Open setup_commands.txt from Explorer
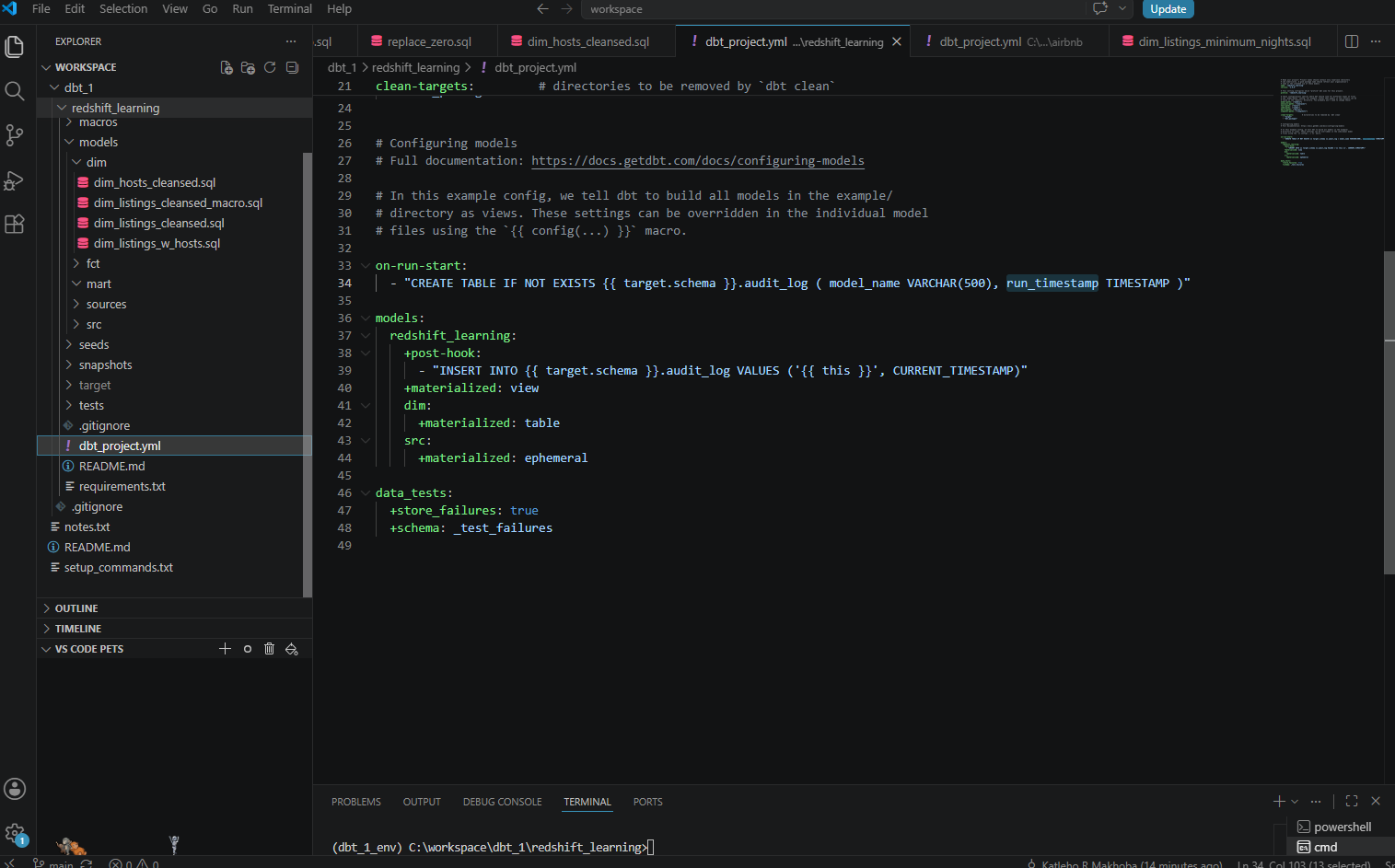Screen dimensions: 1395x868 (x=119, y=567)
